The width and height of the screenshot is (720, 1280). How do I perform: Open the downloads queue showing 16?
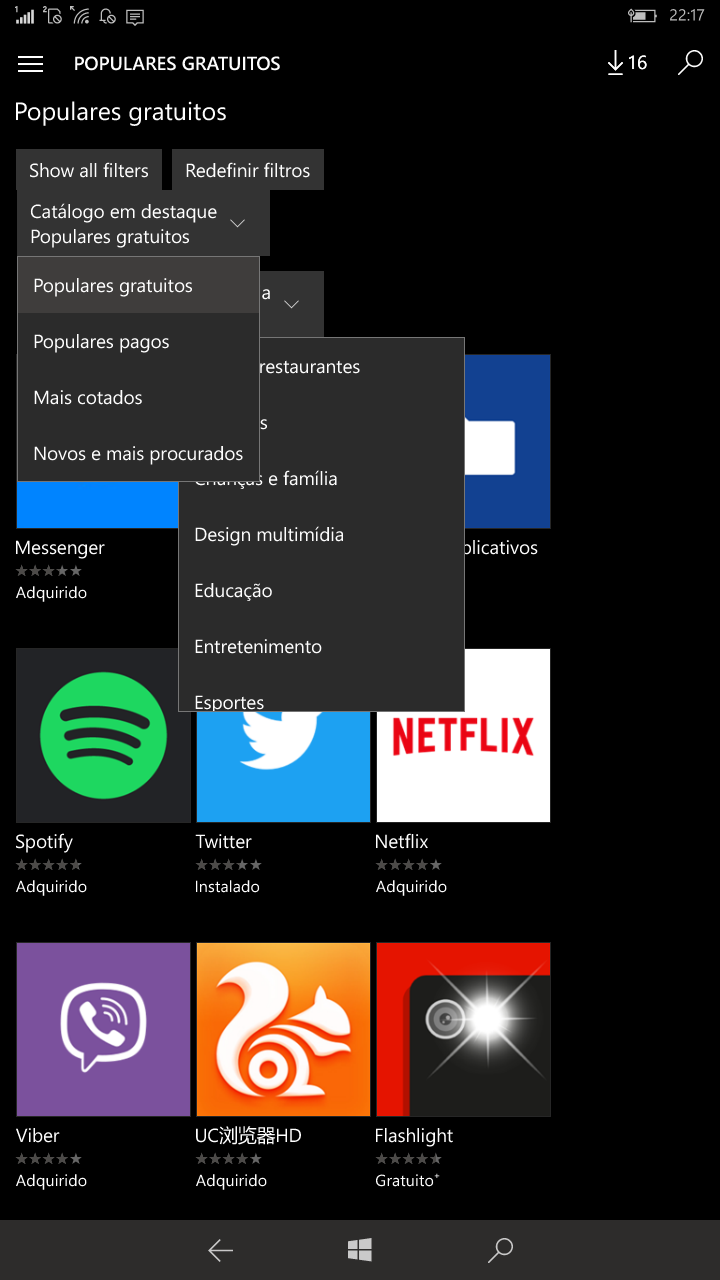[x=627, y=63]
